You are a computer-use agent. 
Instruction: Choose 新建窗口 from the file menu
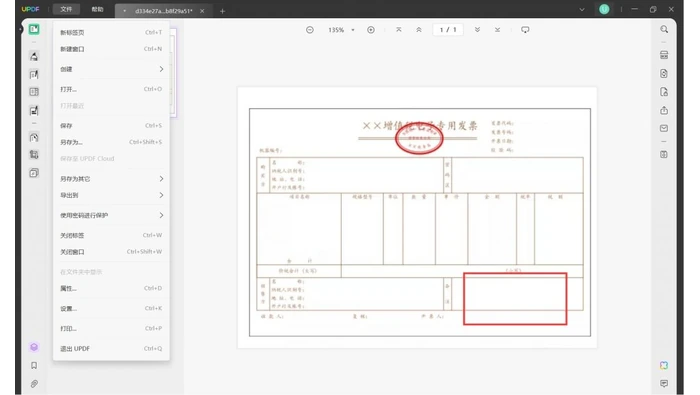click(111, 49)
